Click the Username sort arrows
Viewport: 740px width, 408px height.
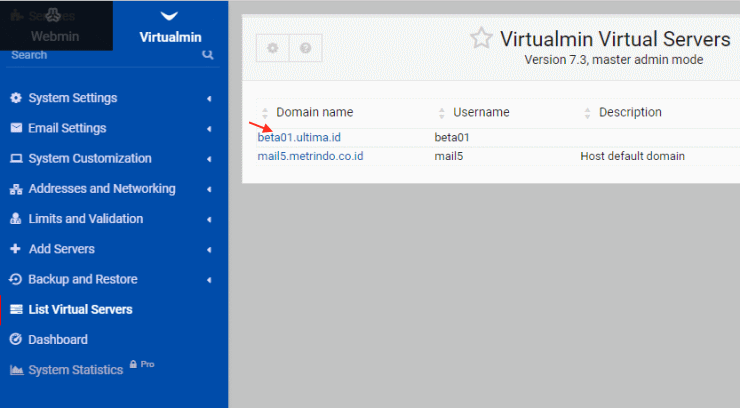pyautogui.click(x=442, y=113)
